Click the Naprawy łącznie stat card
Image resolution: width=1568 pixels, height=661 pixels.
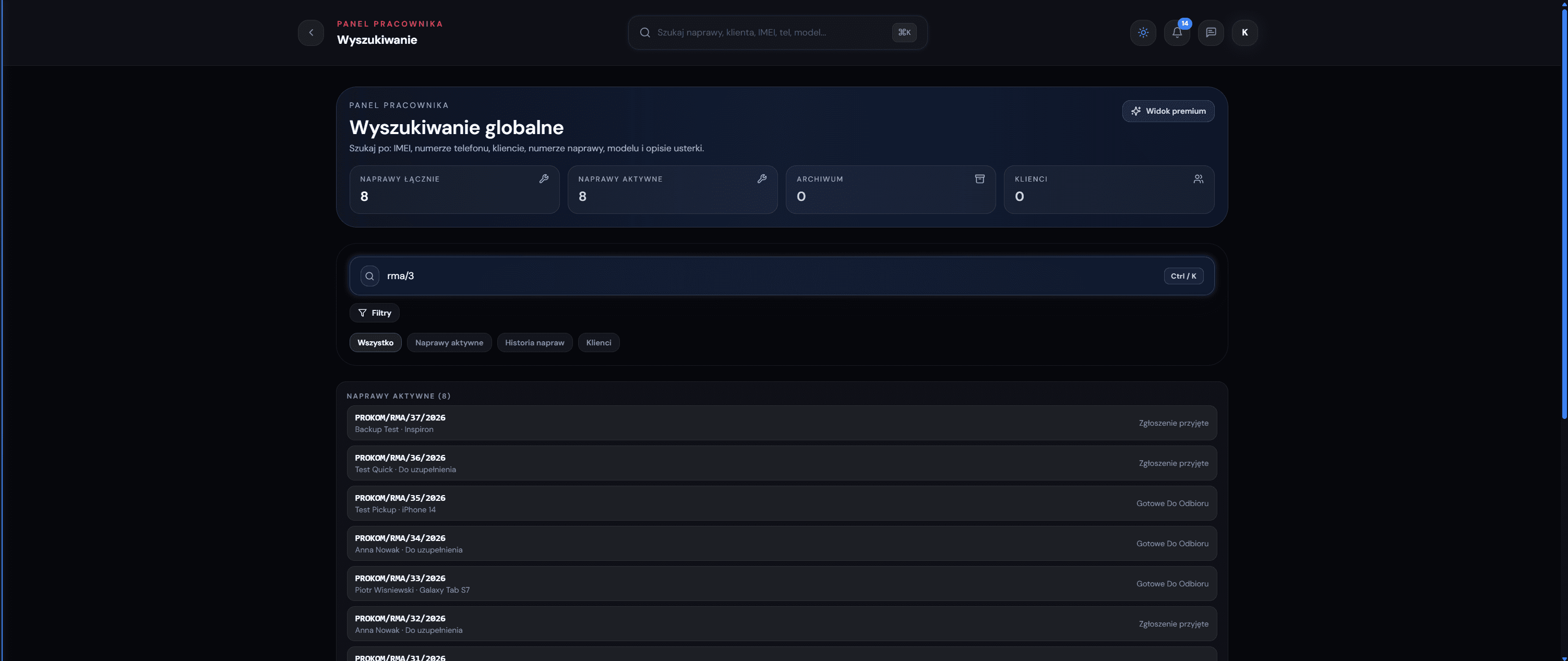point(454,189)
